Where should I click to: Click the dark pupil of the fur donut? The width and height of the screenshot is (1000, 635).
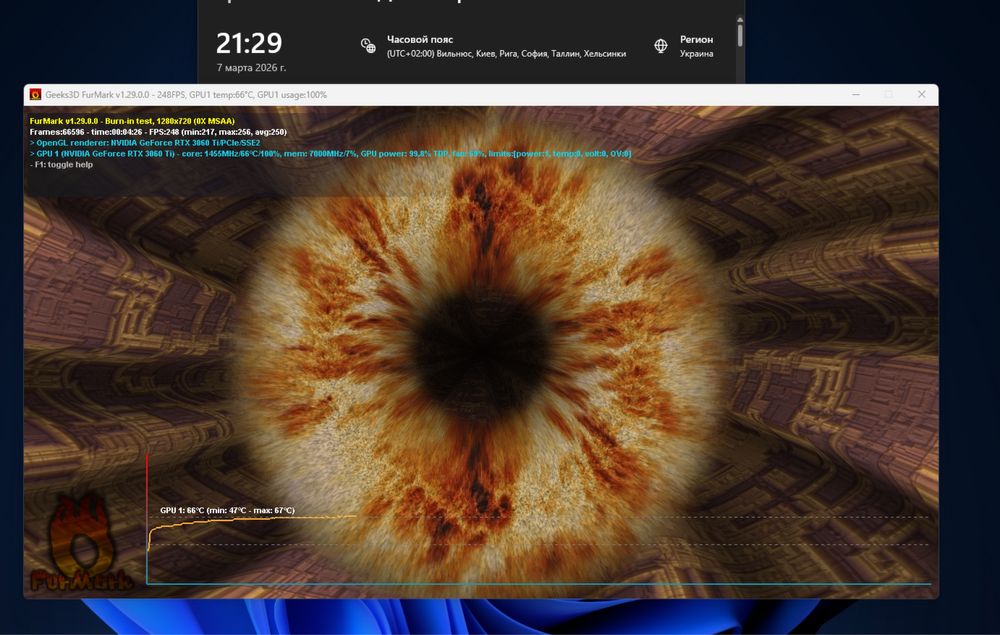[x=483, y=354]
